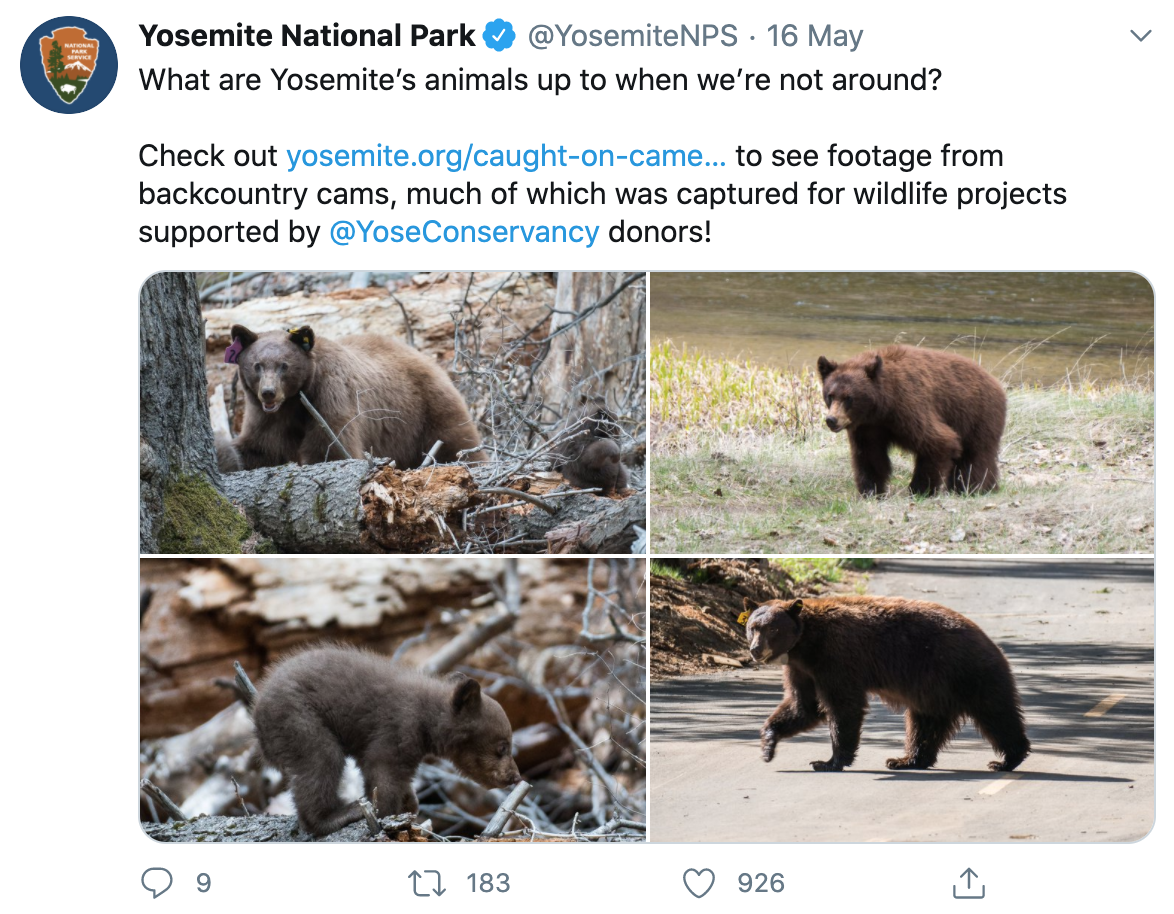Open the bear standing on grass photo
Image resolution: width=1174 pixels, height=914 pixels.
pyautogui.click(x=902, y=412)
